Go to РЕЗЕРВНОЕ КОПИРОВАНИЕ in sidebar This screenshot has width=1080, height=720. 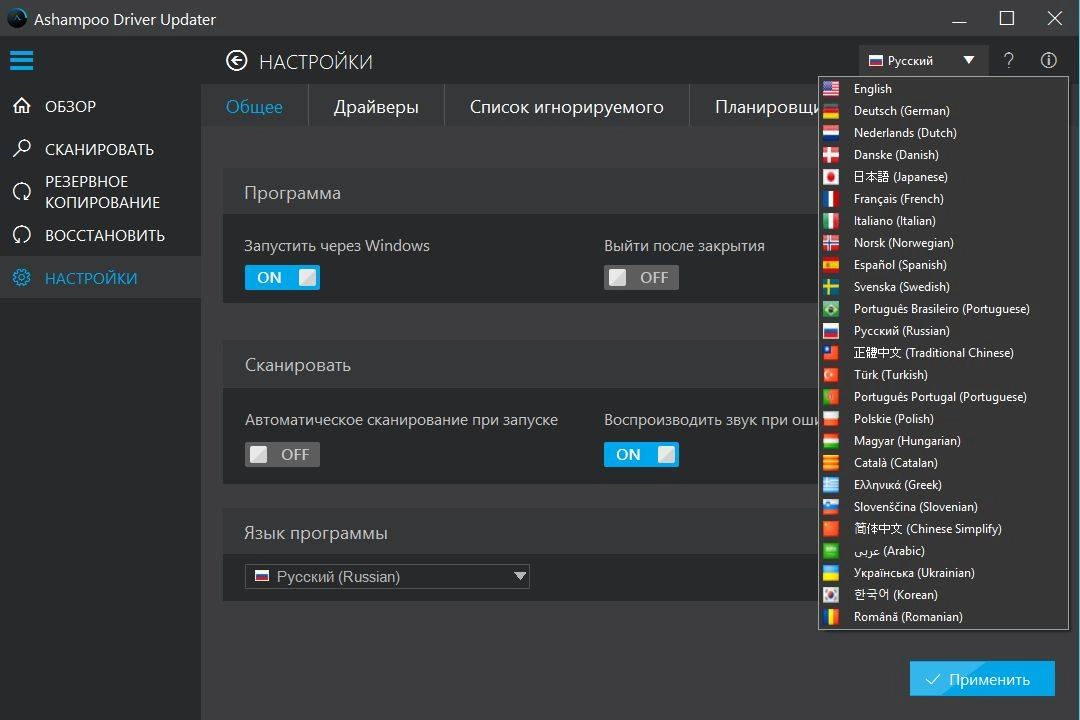pos(101,192)
